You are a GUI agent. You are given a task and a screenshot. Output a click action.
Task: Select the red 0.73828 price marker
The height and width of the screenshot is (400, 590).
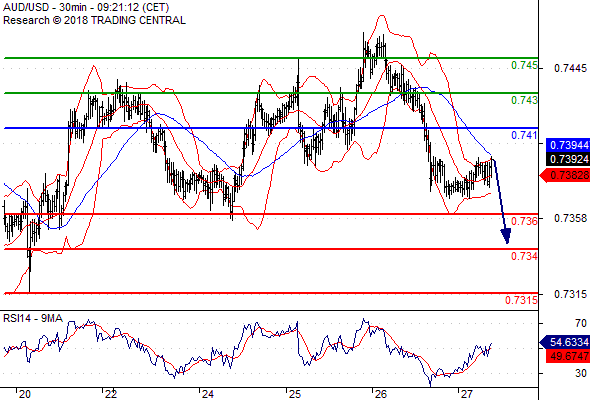(x=565, y=175)
